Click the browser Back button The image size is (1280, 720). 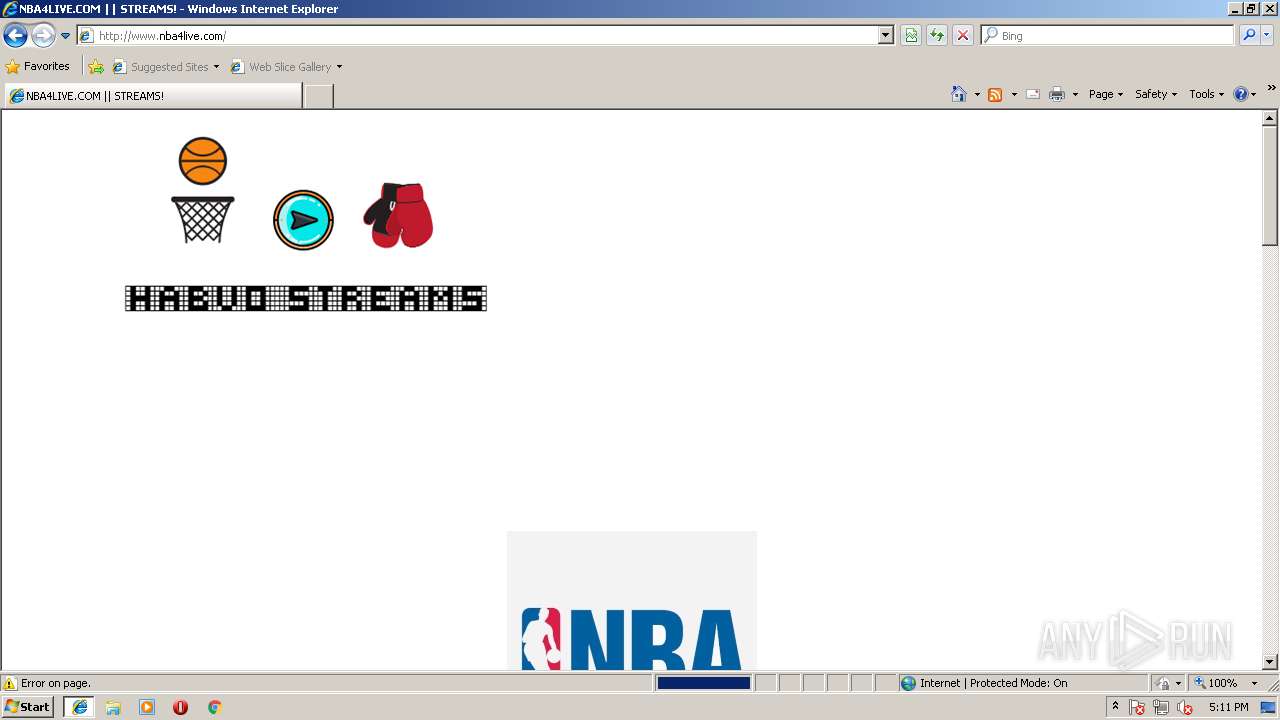click(15, 36)
